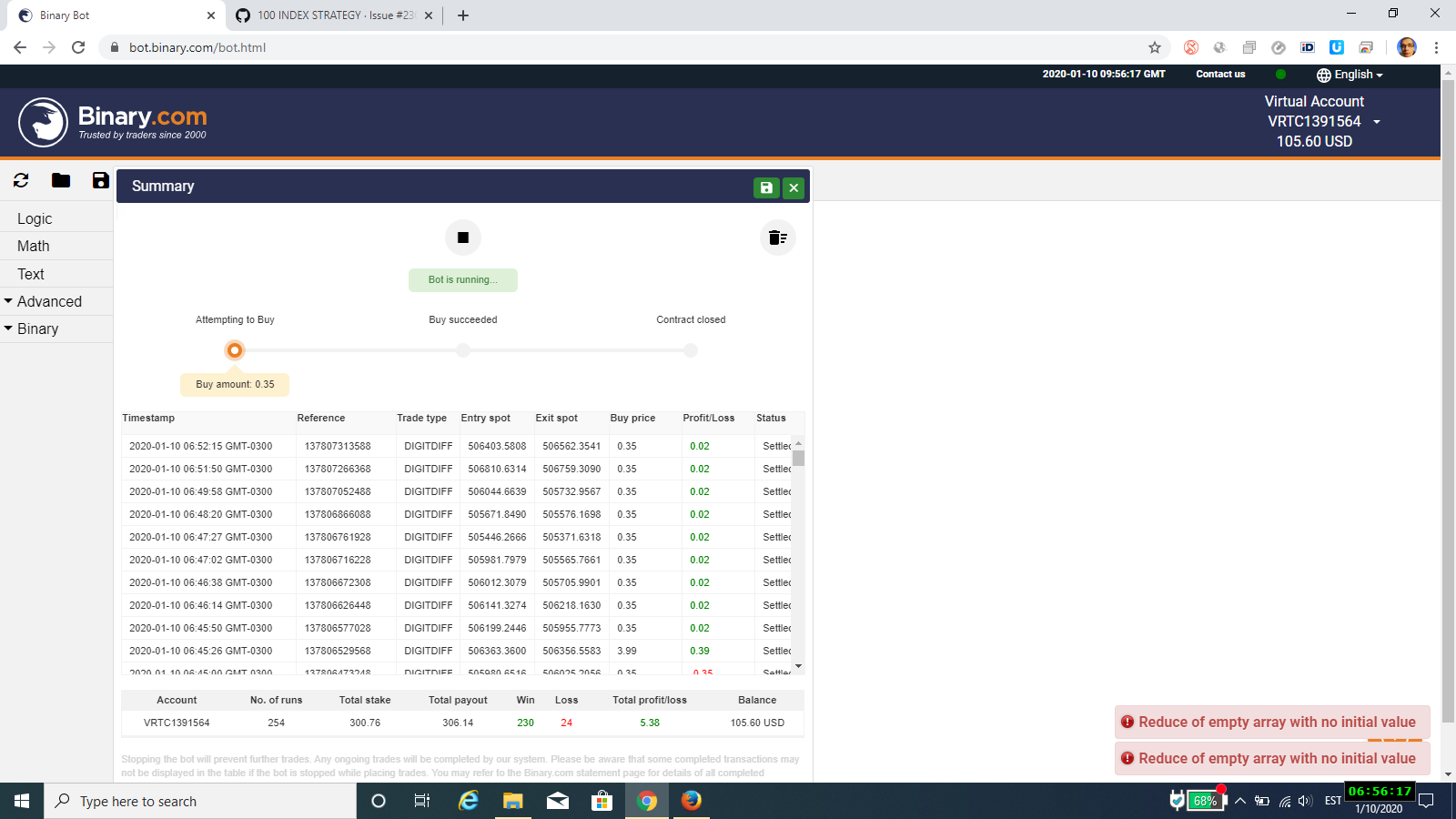
Task: Reset the workspace with the refresh icon
Action: click(x=20, y=180)
